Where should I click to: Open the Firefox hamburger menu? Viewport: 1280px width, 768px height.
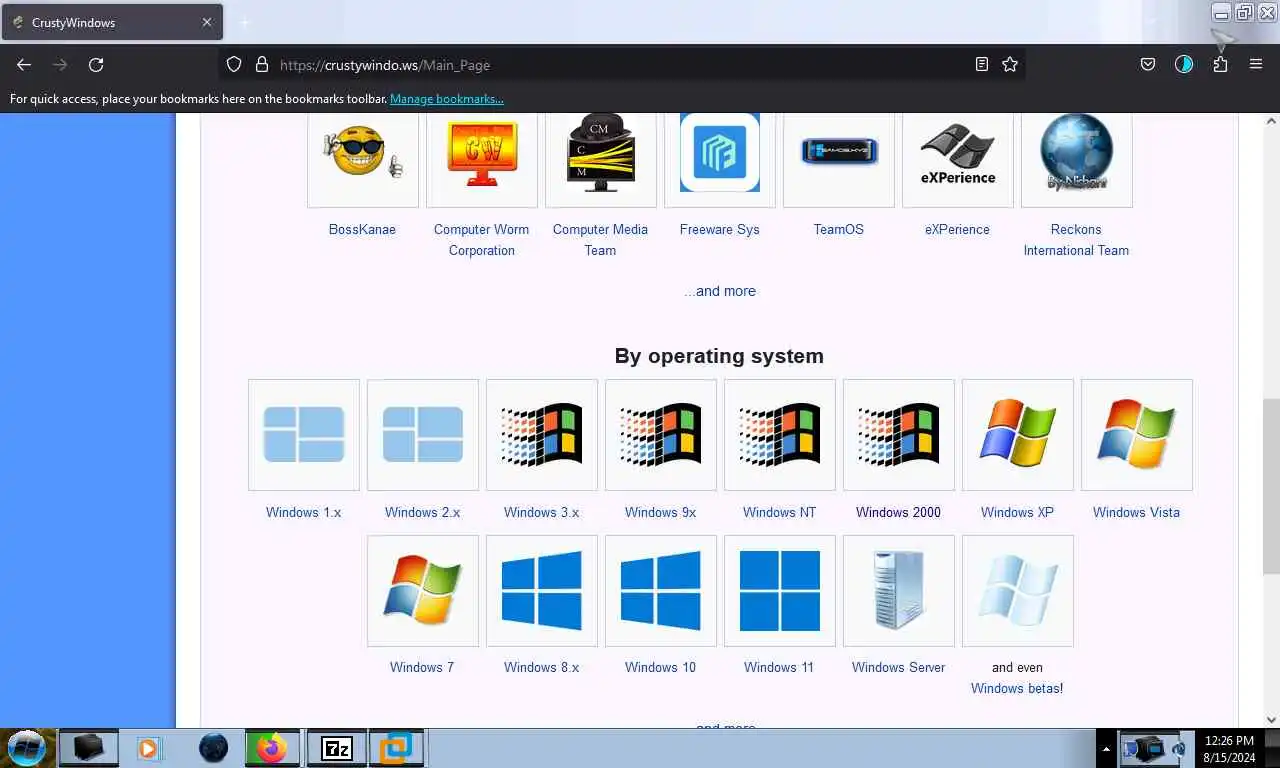pyautogui.click(x=1256, y=65)
